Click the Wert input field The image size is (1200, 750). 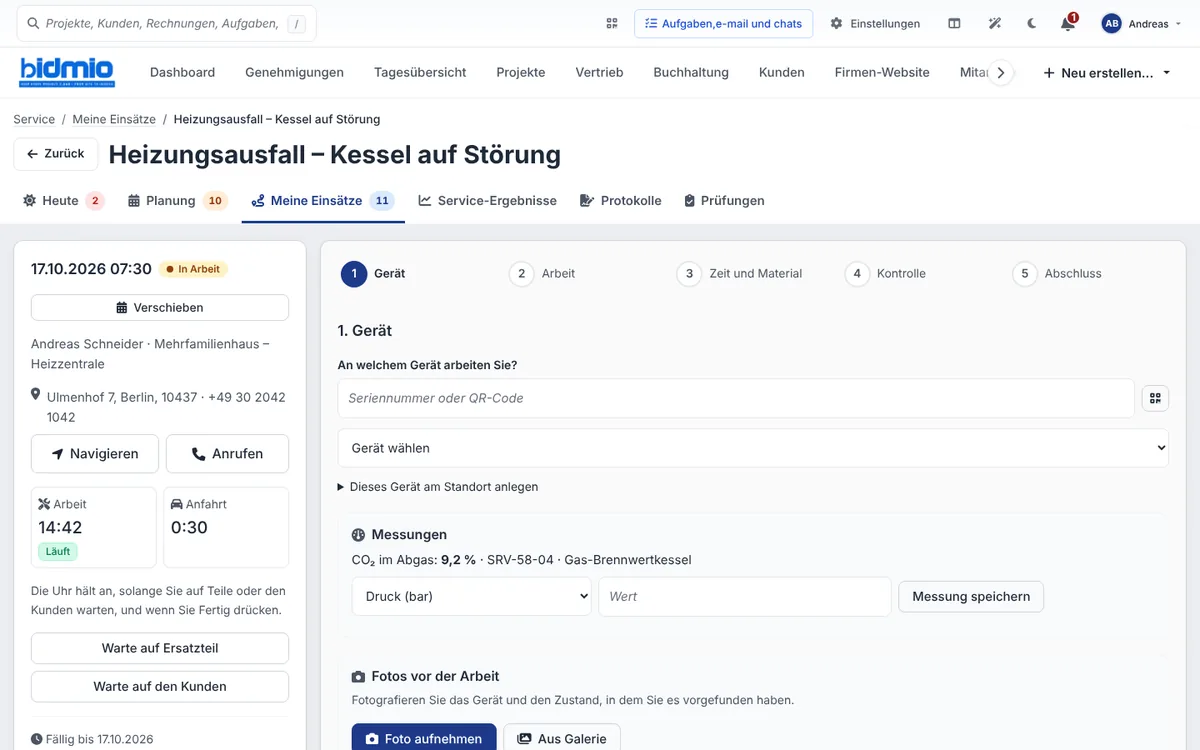pyautogui.click(x=745, y=596)
